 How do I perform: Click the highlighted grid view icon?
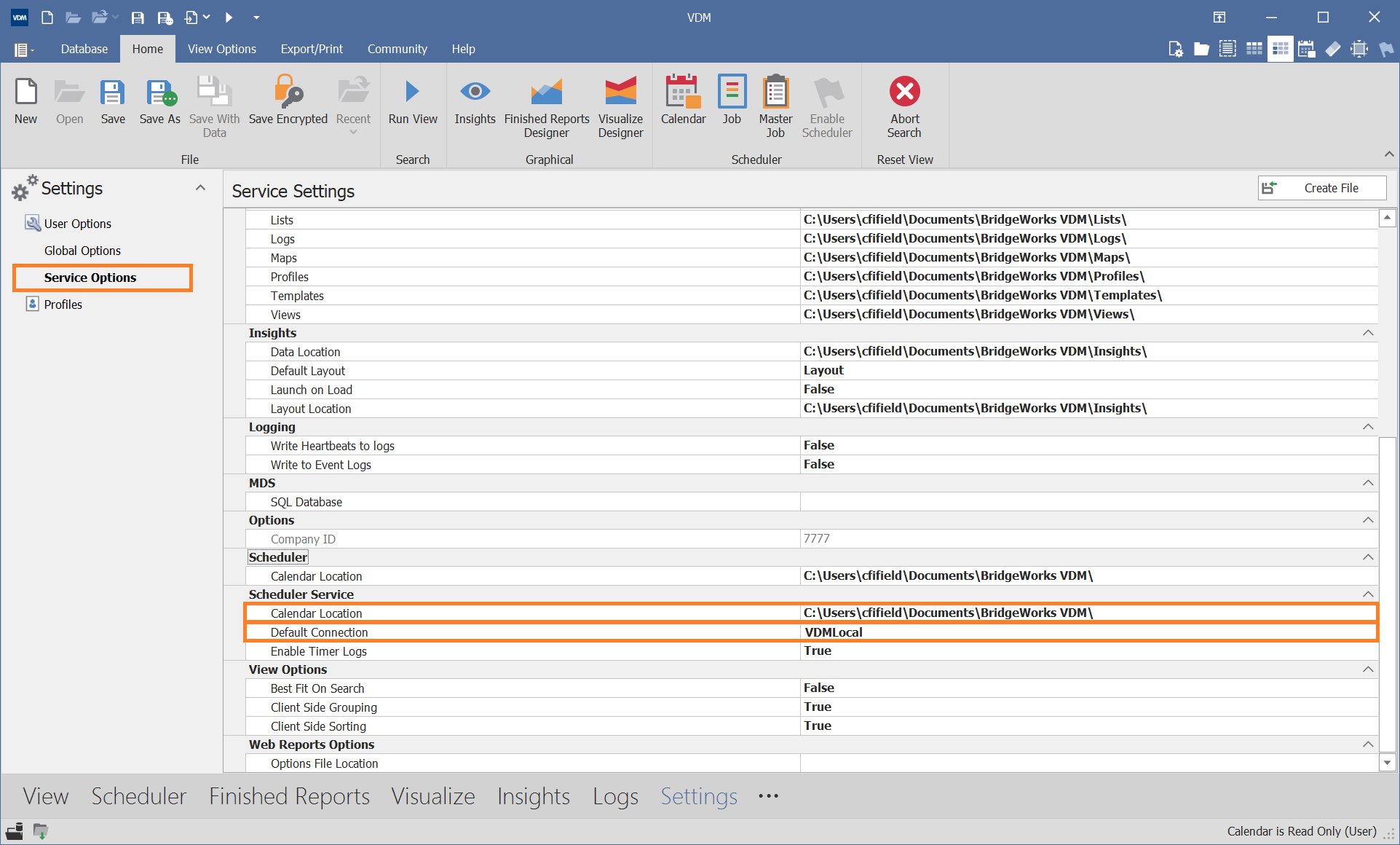(x=1280, y=49)
